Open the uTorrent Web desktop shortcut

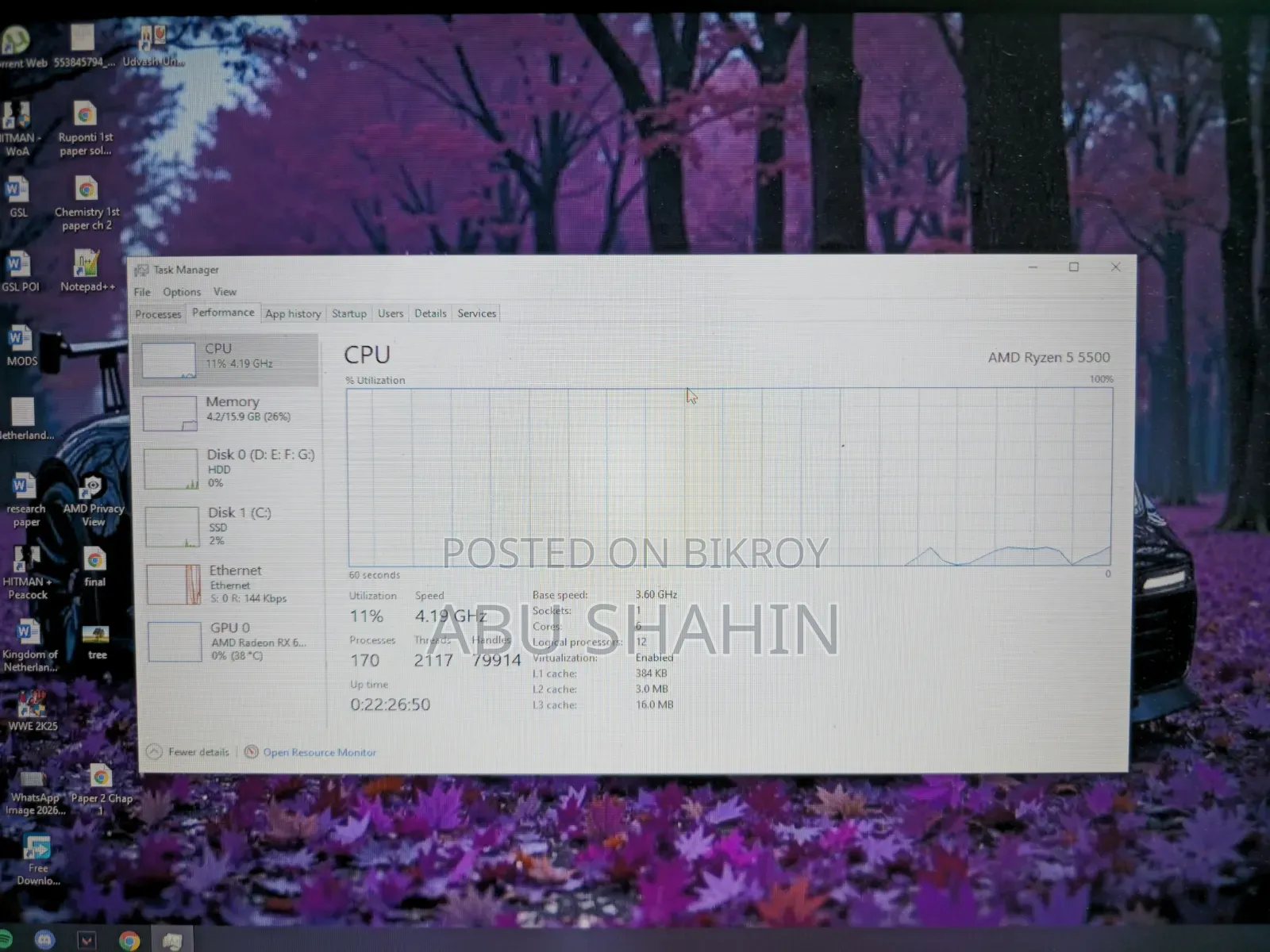[16, 44]
